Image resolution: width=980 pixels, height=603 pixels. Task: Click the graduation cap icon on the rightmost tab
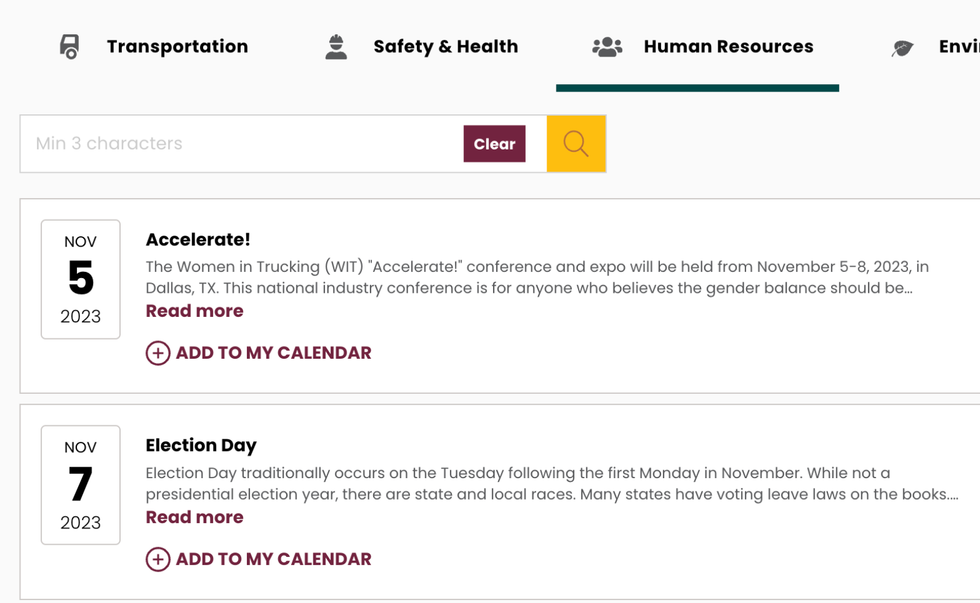pos(902,46)
